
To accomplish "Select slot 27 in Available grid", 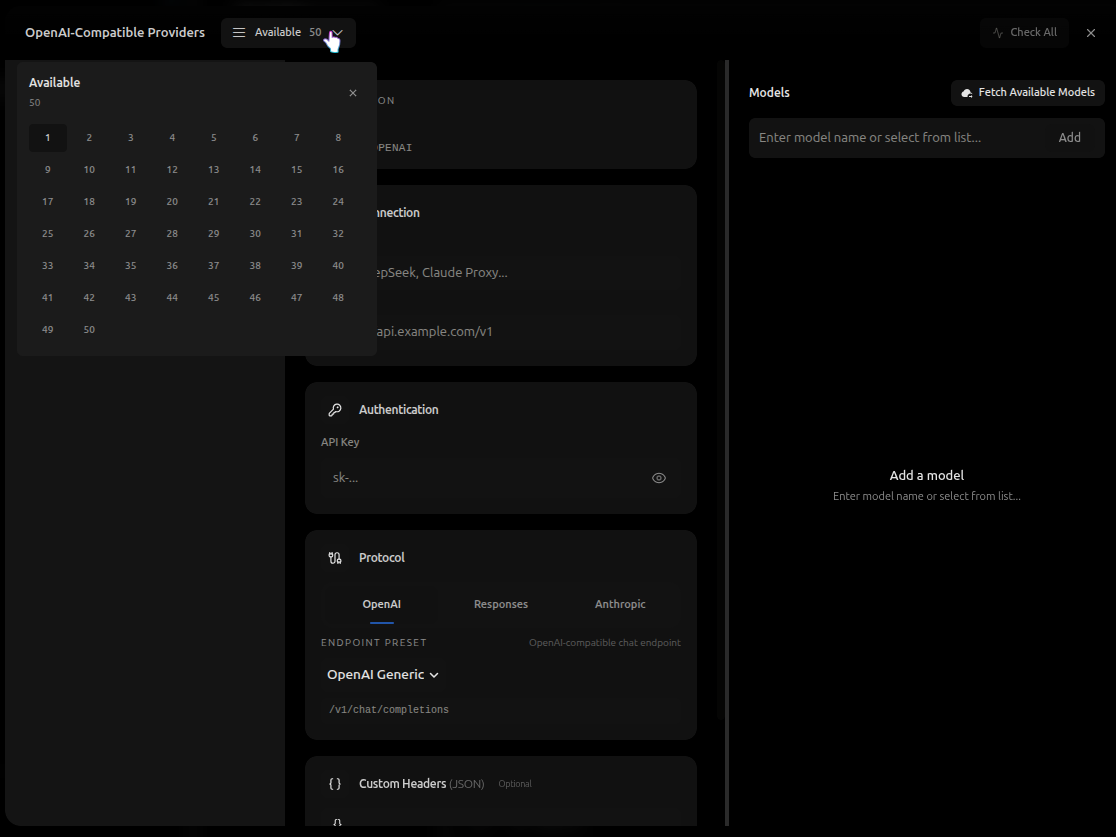I will (130, 234).
